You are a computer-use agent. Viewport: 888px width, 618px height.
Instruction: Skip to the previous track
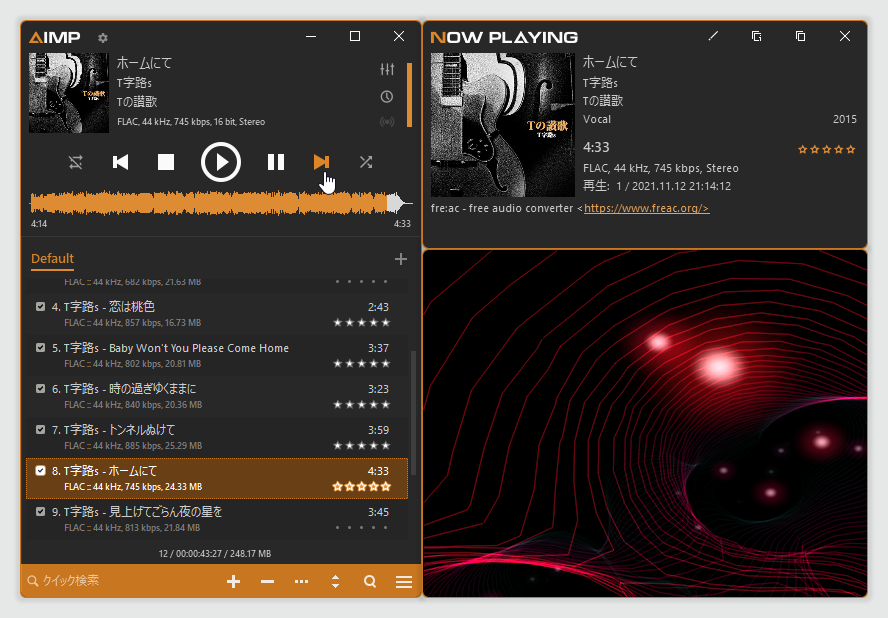tap(120, 163)
